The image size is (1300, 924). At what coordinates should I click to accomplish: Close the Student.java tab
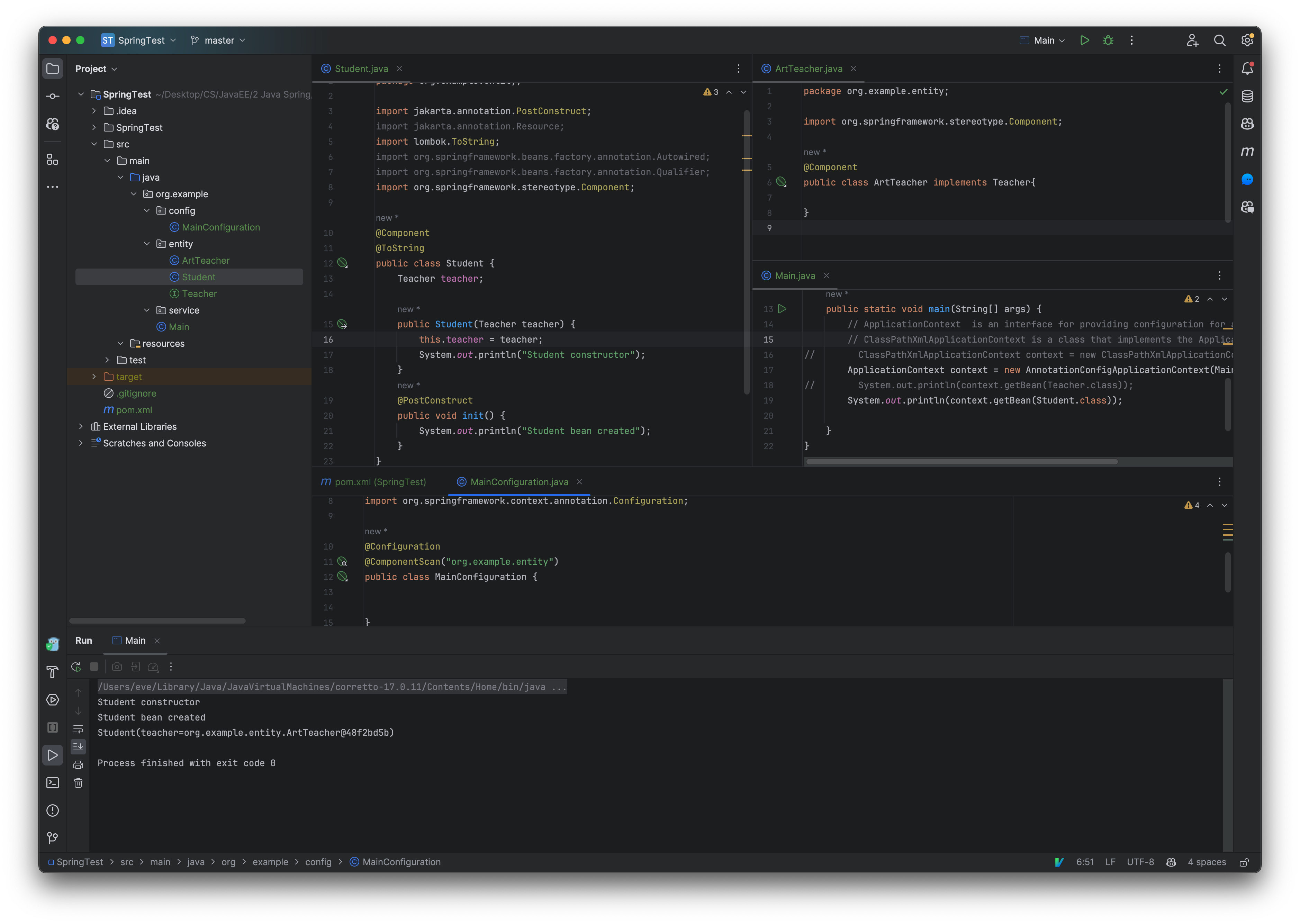tap(399, 69)
